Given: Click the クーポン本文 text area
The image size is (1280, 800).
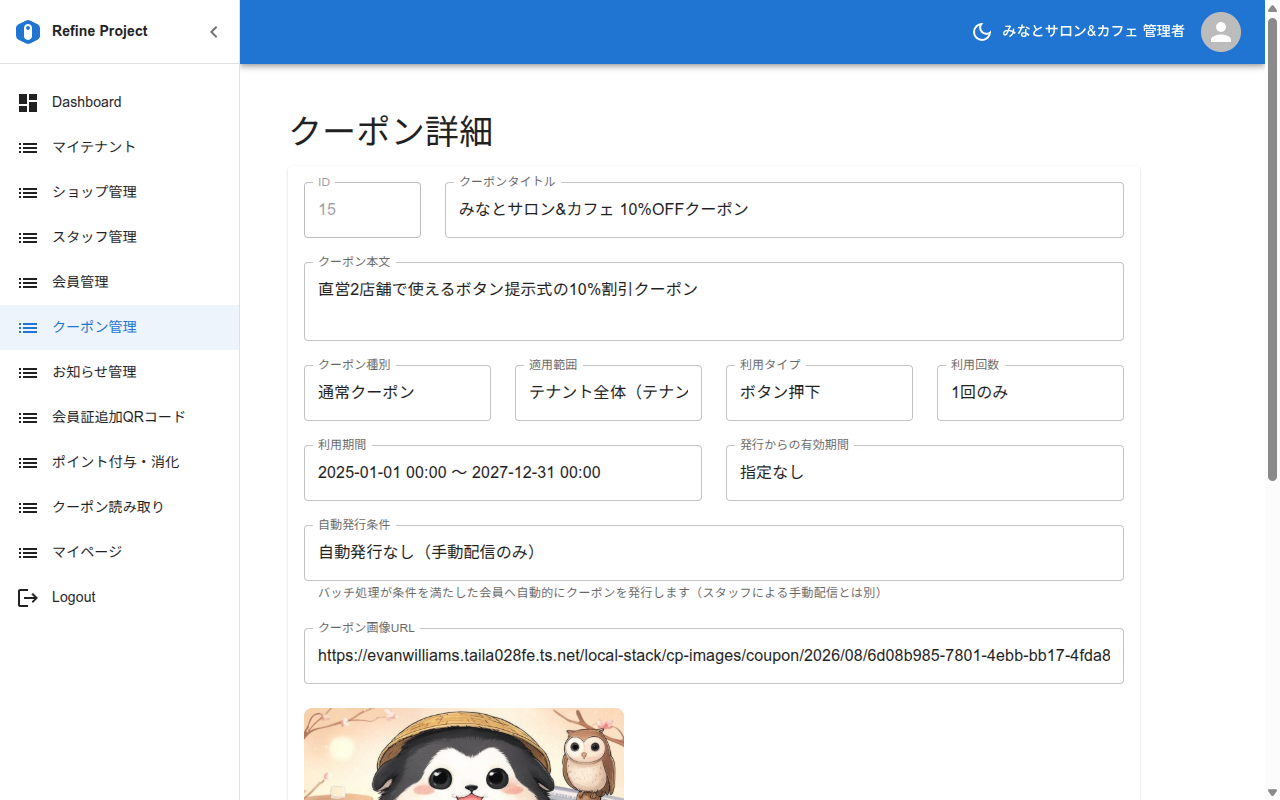Looking at the screenshot, I should click(714, 301).
